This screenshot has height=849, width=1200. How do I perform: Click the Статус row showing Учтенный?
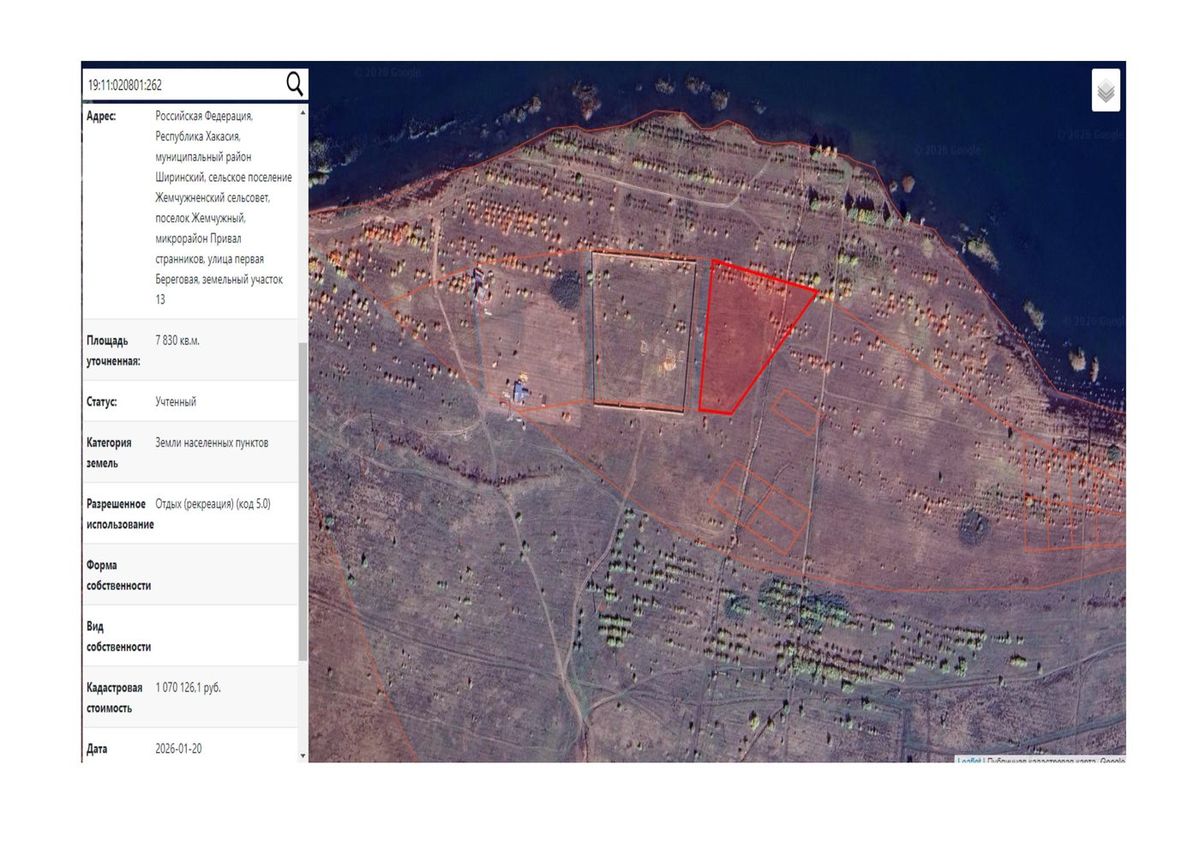(190, 401)
